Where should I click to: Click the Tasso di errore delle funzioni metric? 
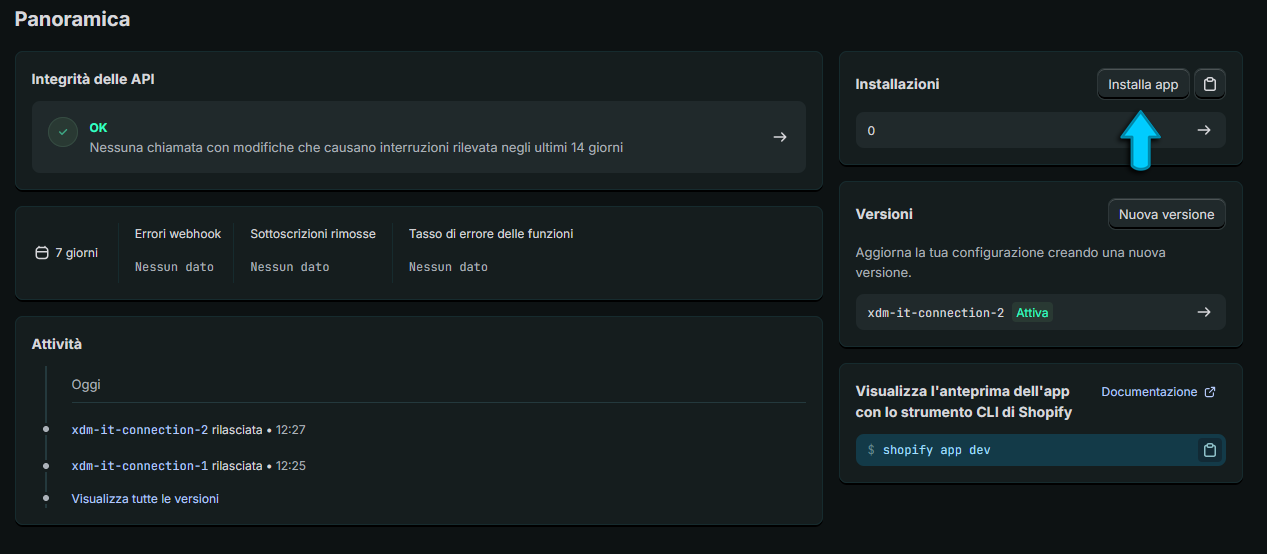[x=491, y=250]
